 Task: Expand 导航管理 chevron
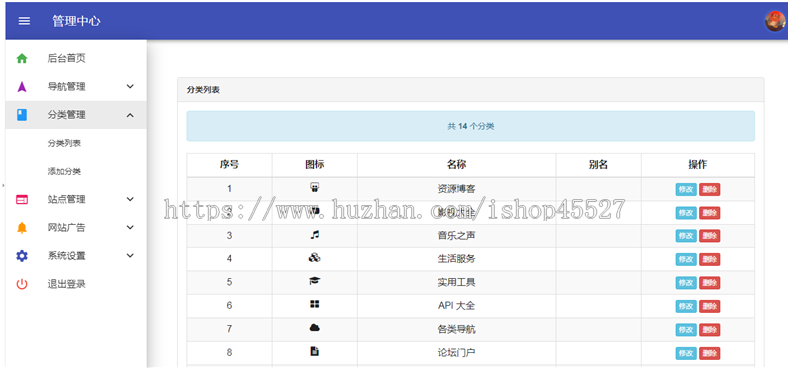130,87
